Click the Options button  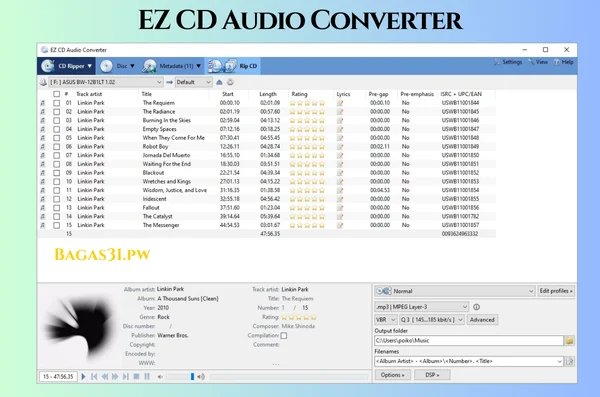click(x=393, y=375)
